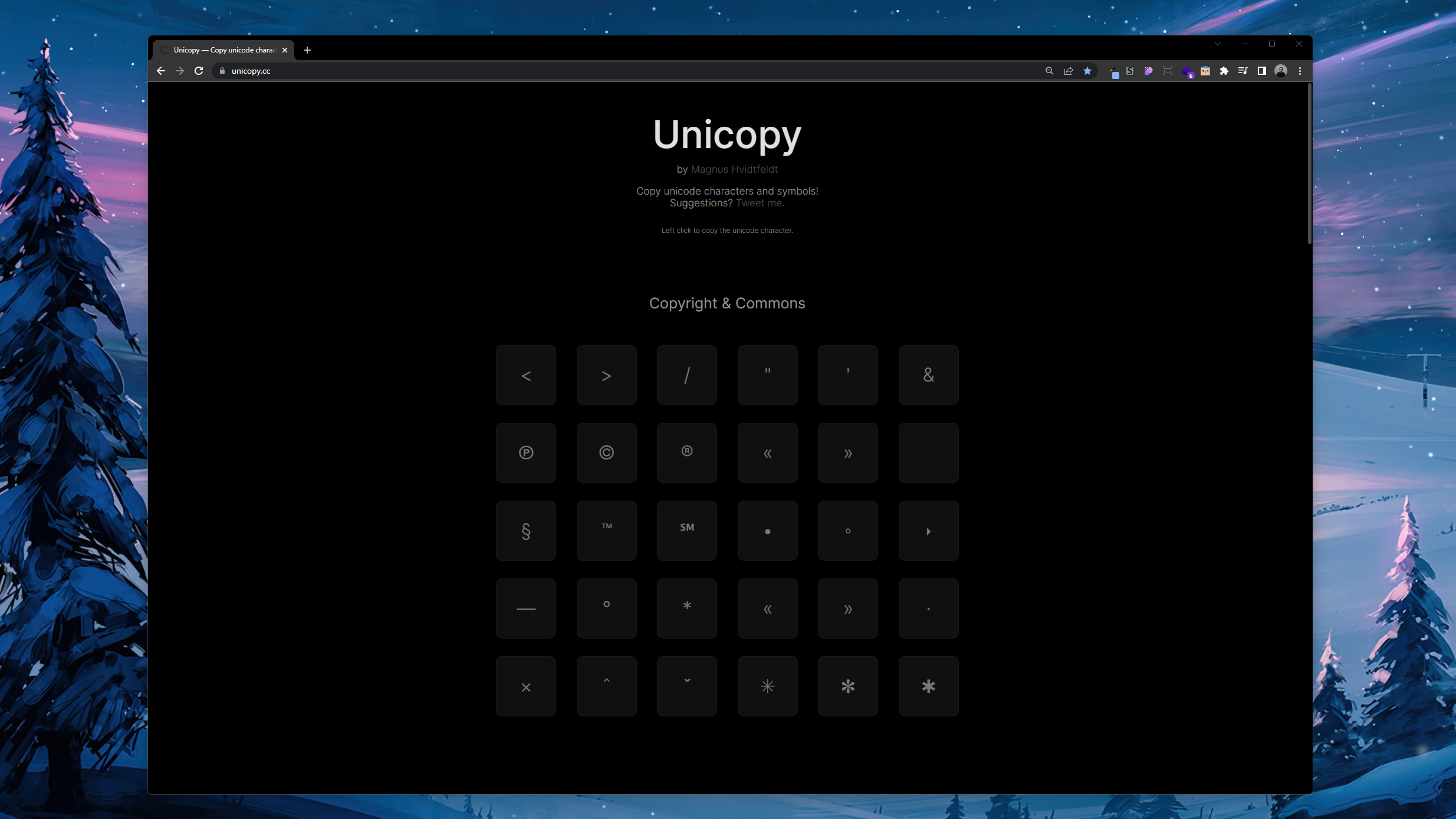Copy the breve accent tile

686,686
